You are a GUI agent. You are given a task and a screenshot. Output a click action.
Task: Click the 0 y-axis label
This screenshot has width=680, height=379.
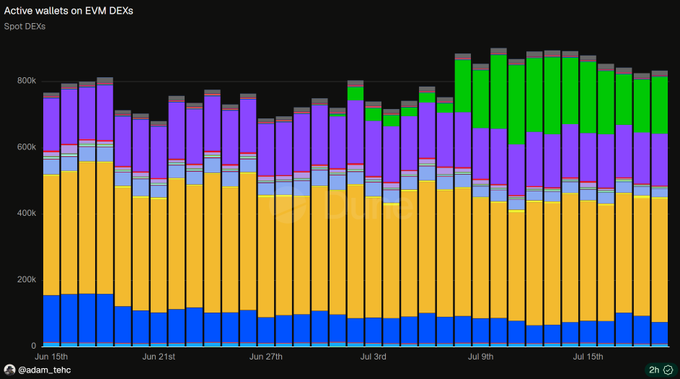[x=33, y=346]
